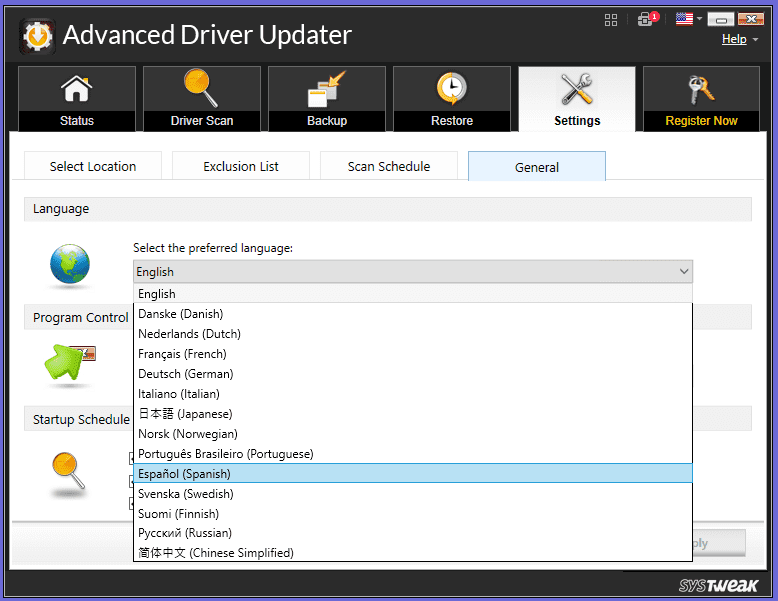Click the four-squares grid icon
Screen dimensions: 778x601
click(611, 20)
